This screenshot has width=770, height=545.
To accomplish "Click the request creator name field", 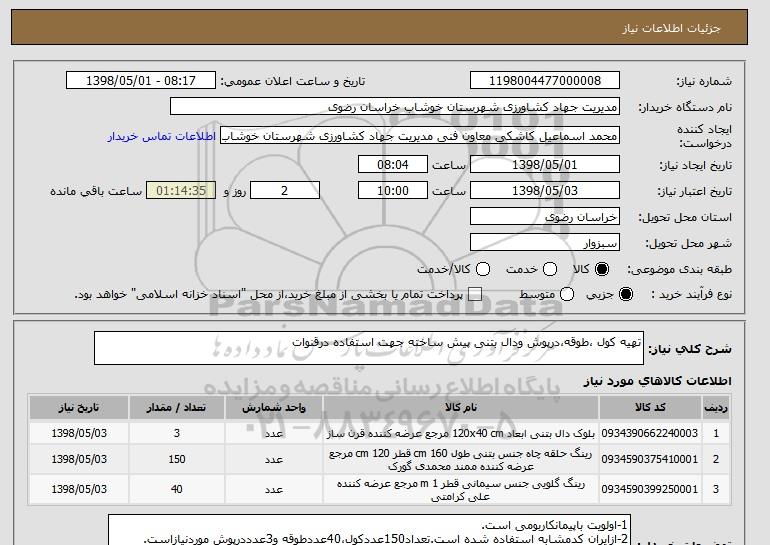I will click(x=420, y=136).
